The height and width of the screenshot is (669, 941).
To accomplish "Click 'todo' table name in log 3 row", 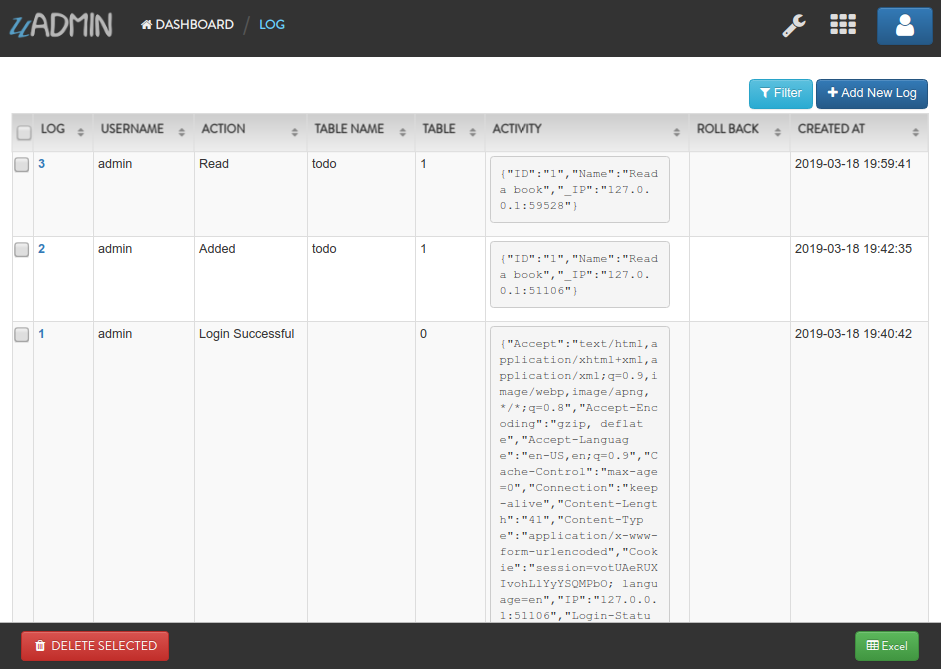I will point(324,164).
